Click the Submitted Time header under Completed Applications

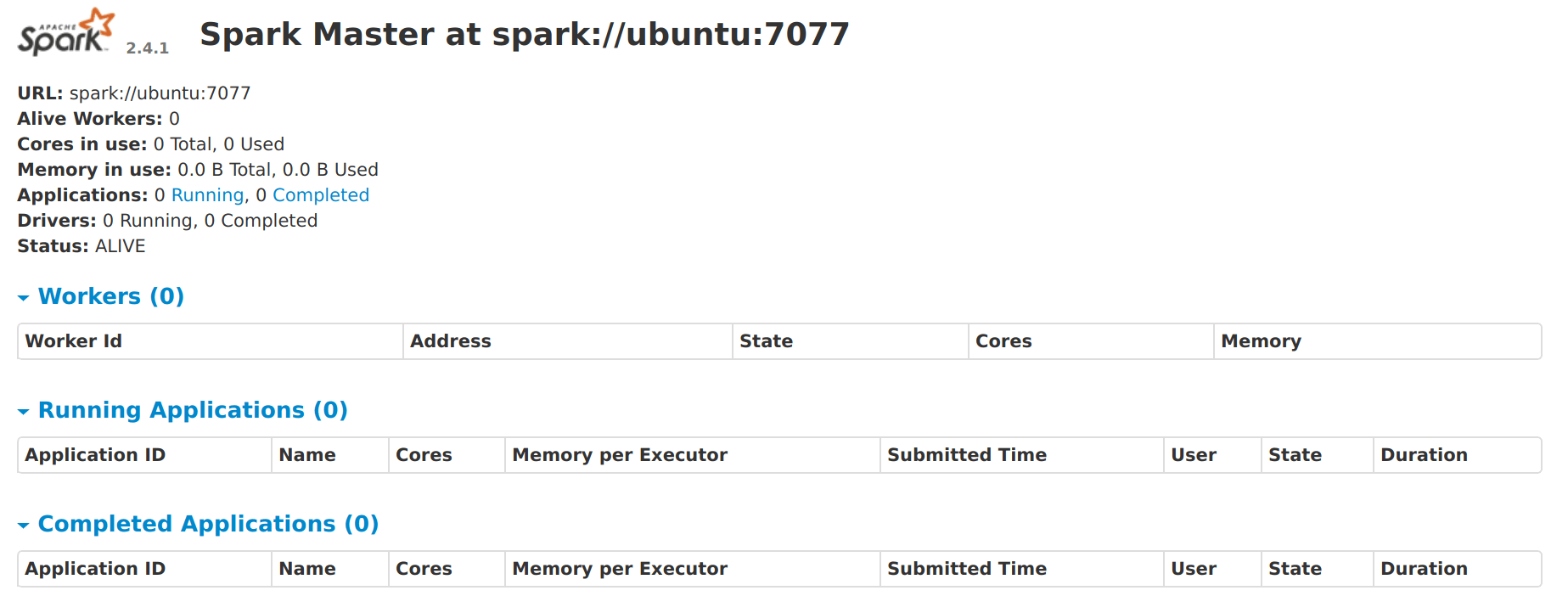pos(966,568)
